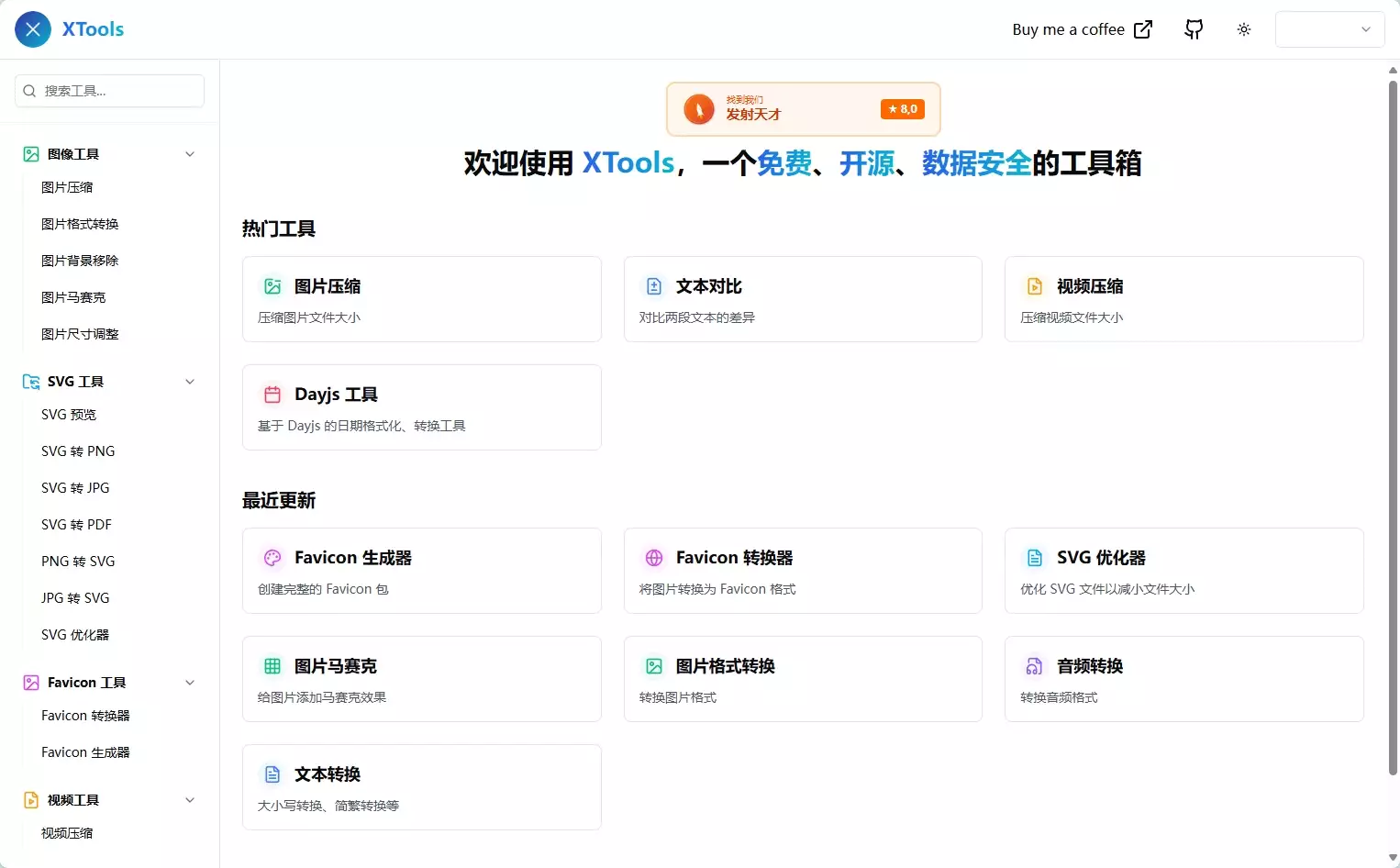Open Favicon 生成器 in the sidebar
Viewport: 1400px width, 868px height.
[x=85, y=752]
